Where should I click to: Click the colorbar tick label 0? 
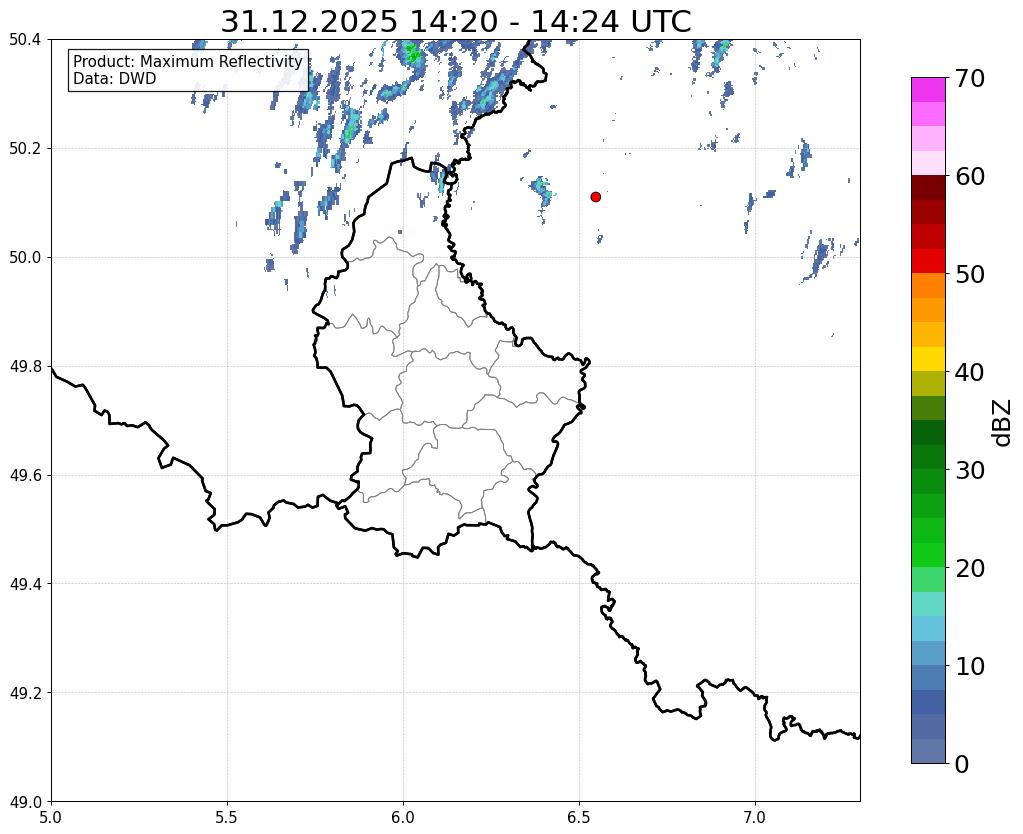[962, 764]
